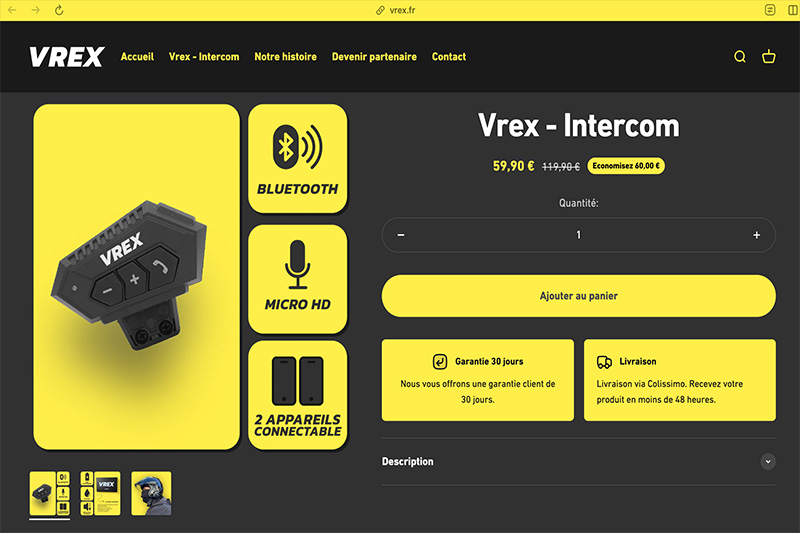The image size is (800, 533).
Task: Decrease quantity with minus button
Action: tap(401, 235)
